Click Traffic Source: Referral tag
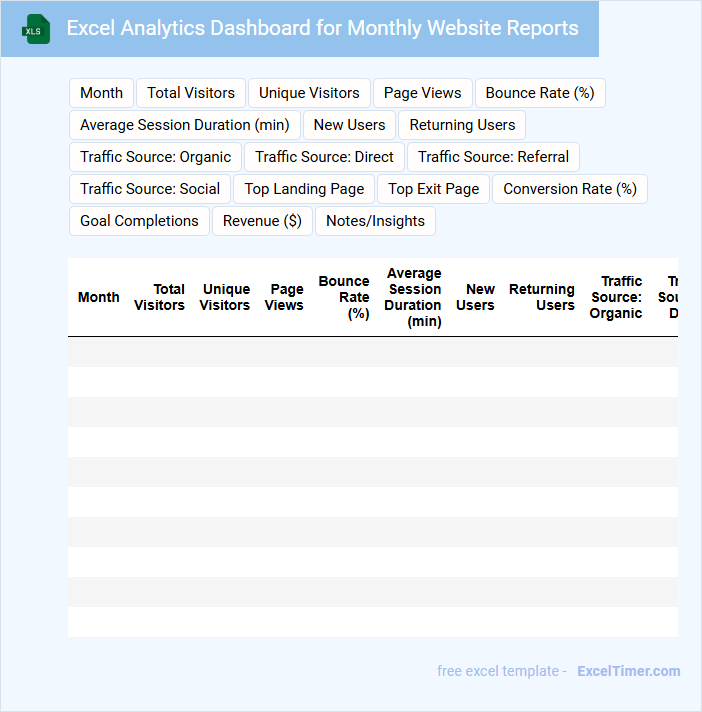Image resolution: width=702 pixels, height=712 pixels. pos(494,157)
